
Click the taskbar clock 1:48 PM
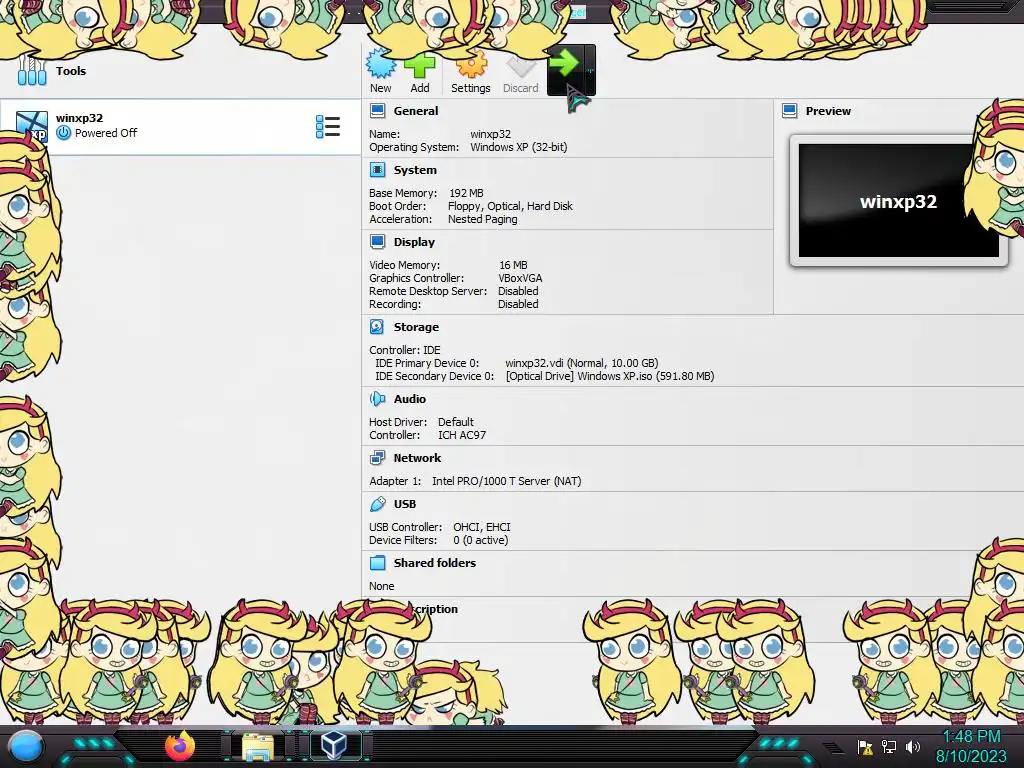tap(971, 737)
